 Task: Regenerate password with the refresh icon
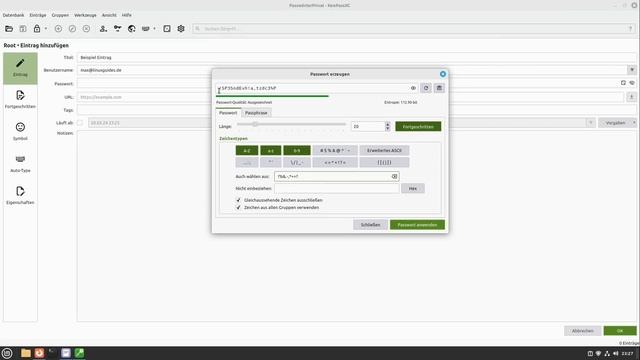point(426,88)
